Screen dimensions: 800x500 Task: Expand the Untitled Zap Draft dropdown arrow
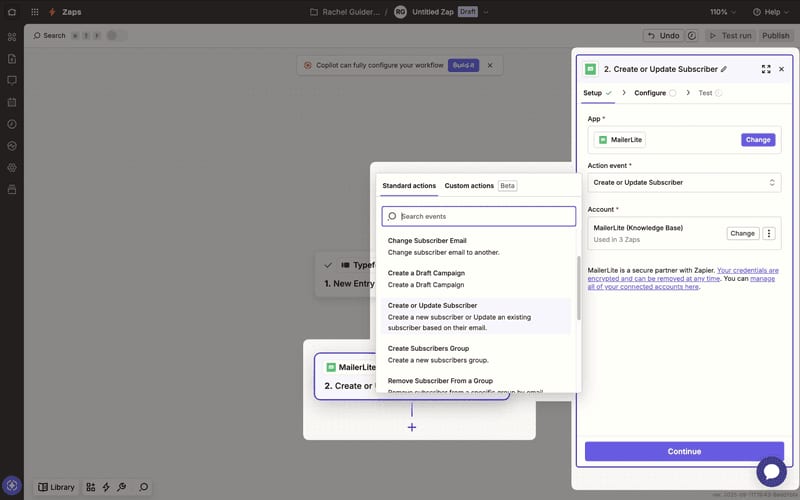[486, 12]
